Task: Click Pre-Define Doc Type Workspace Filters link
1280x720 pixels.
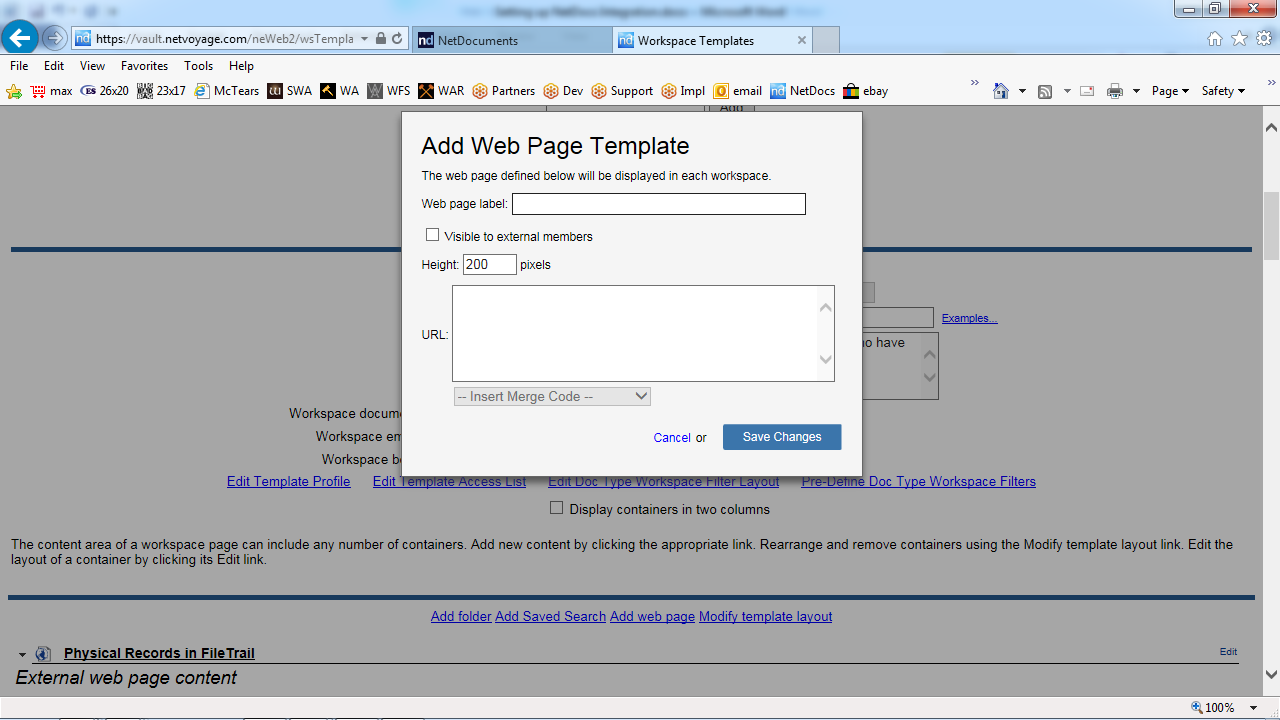Action: (x=919, y=481)
